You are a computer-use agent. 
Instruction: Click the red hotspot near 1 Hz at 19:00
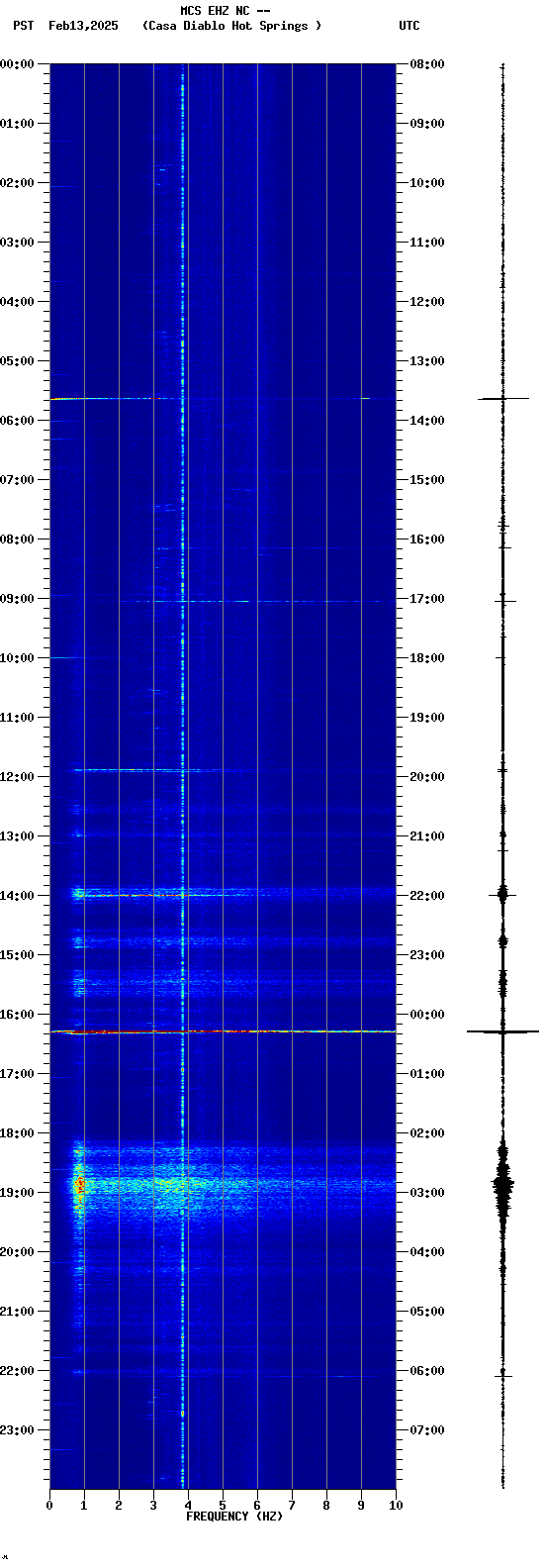[79, 1184]
